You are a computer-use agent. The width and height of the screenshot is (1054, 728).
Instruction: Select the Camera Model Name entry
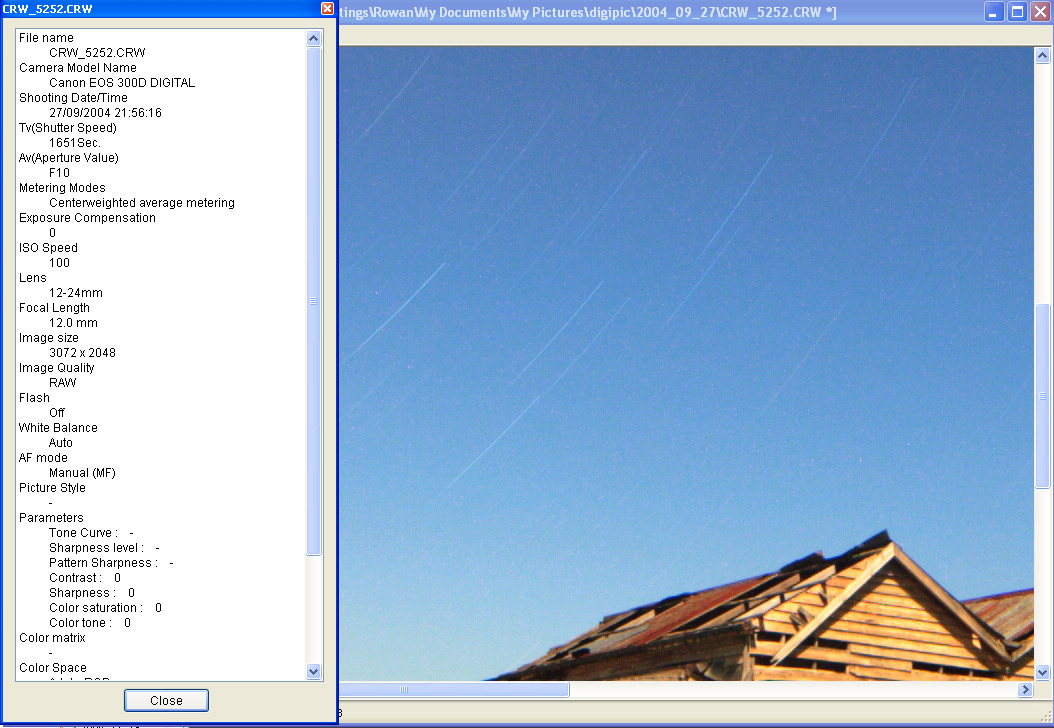(x=78, y=68)
